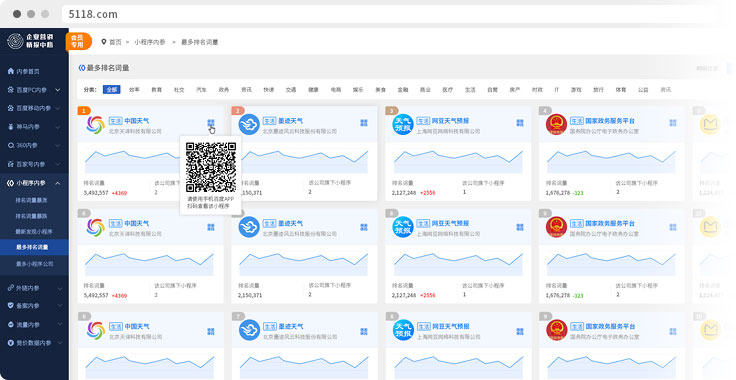Click the icon beside 神马内参
The width and height of the screenshot is (736, 380).
pyautogui.click(x=11, y=127)
